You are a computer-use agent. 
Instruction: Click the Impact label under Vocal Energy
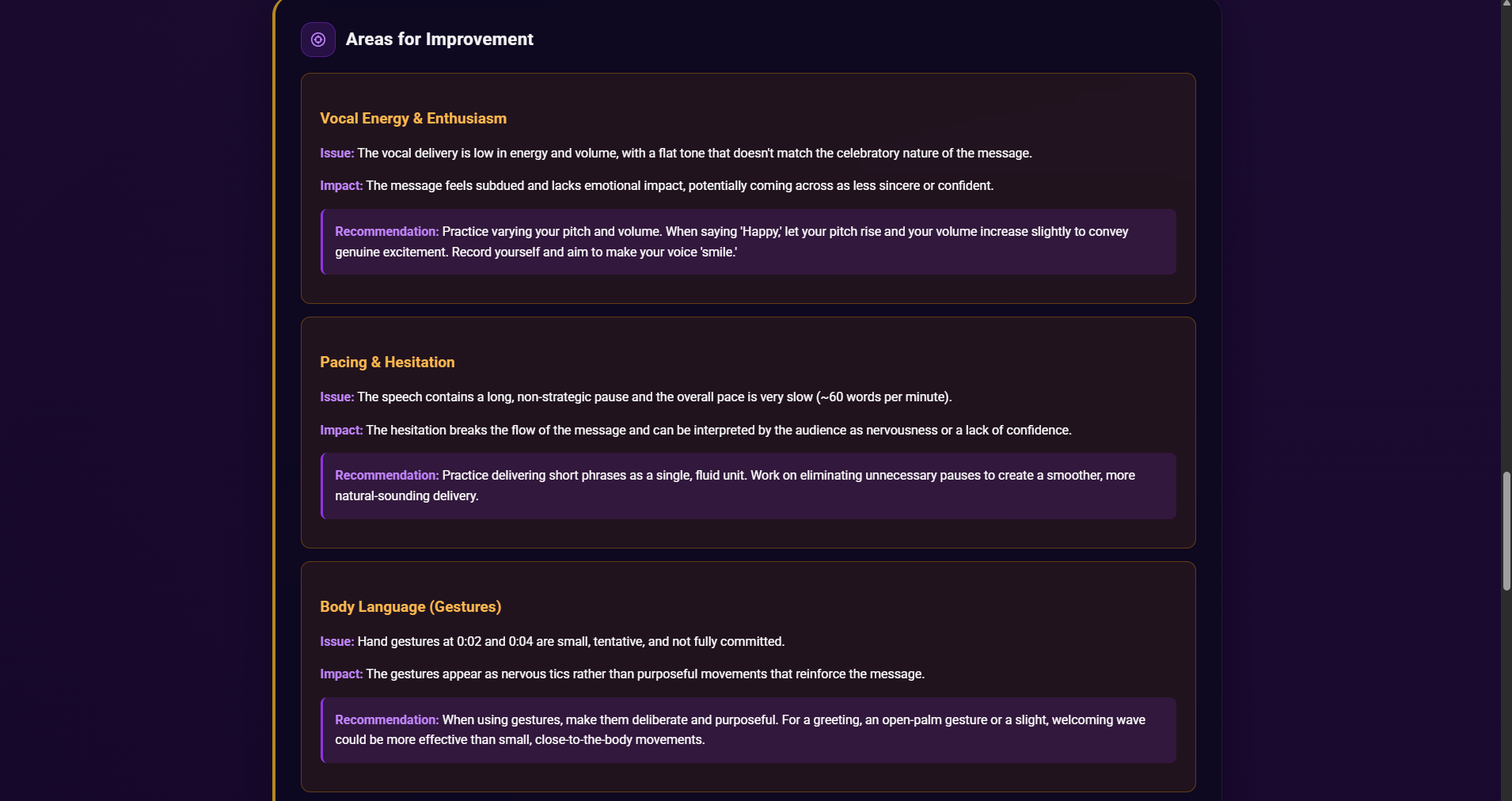tap(341, 186)
